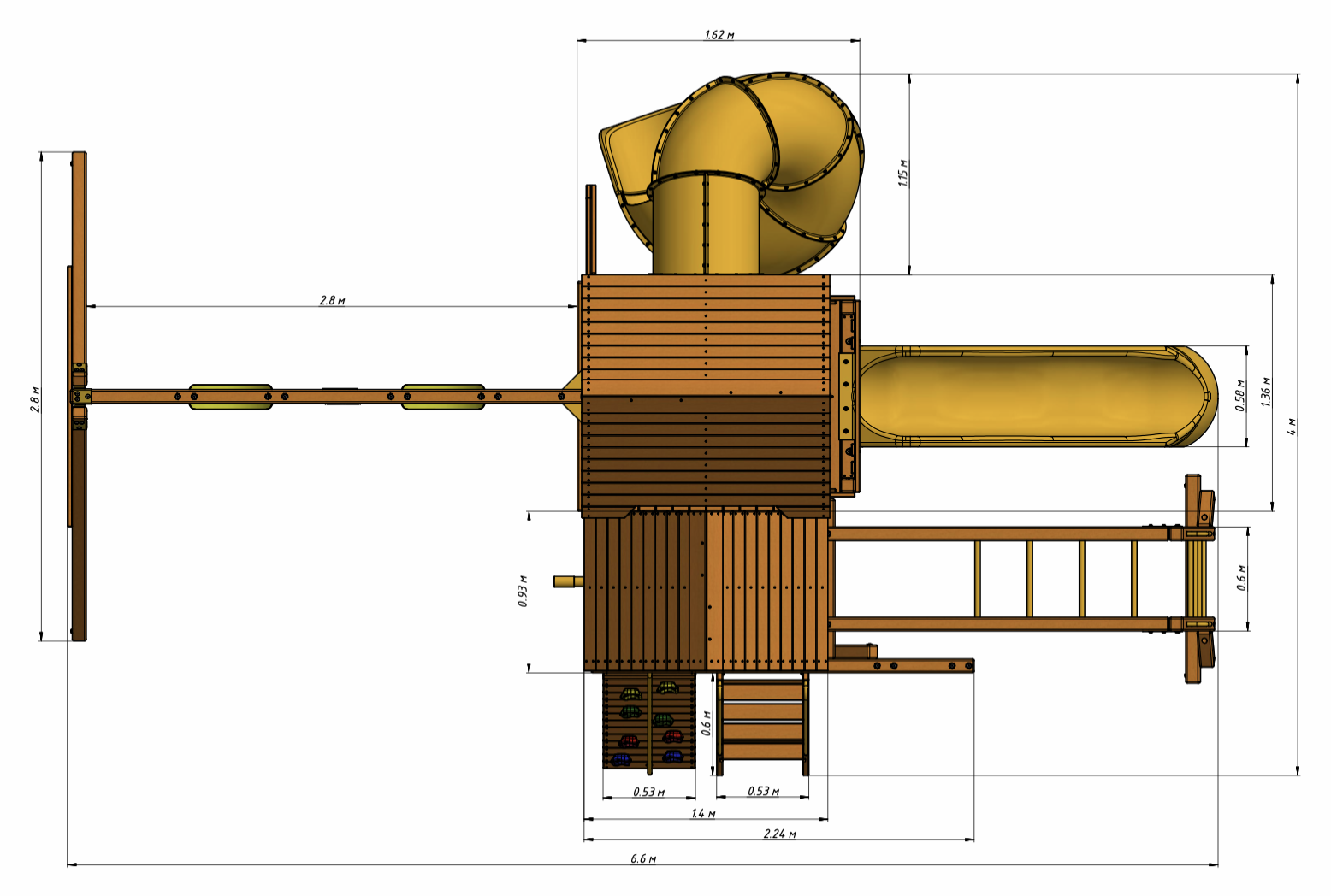
Task: Select the wooden step ladder treads
Action: click(x=762, y=722)
